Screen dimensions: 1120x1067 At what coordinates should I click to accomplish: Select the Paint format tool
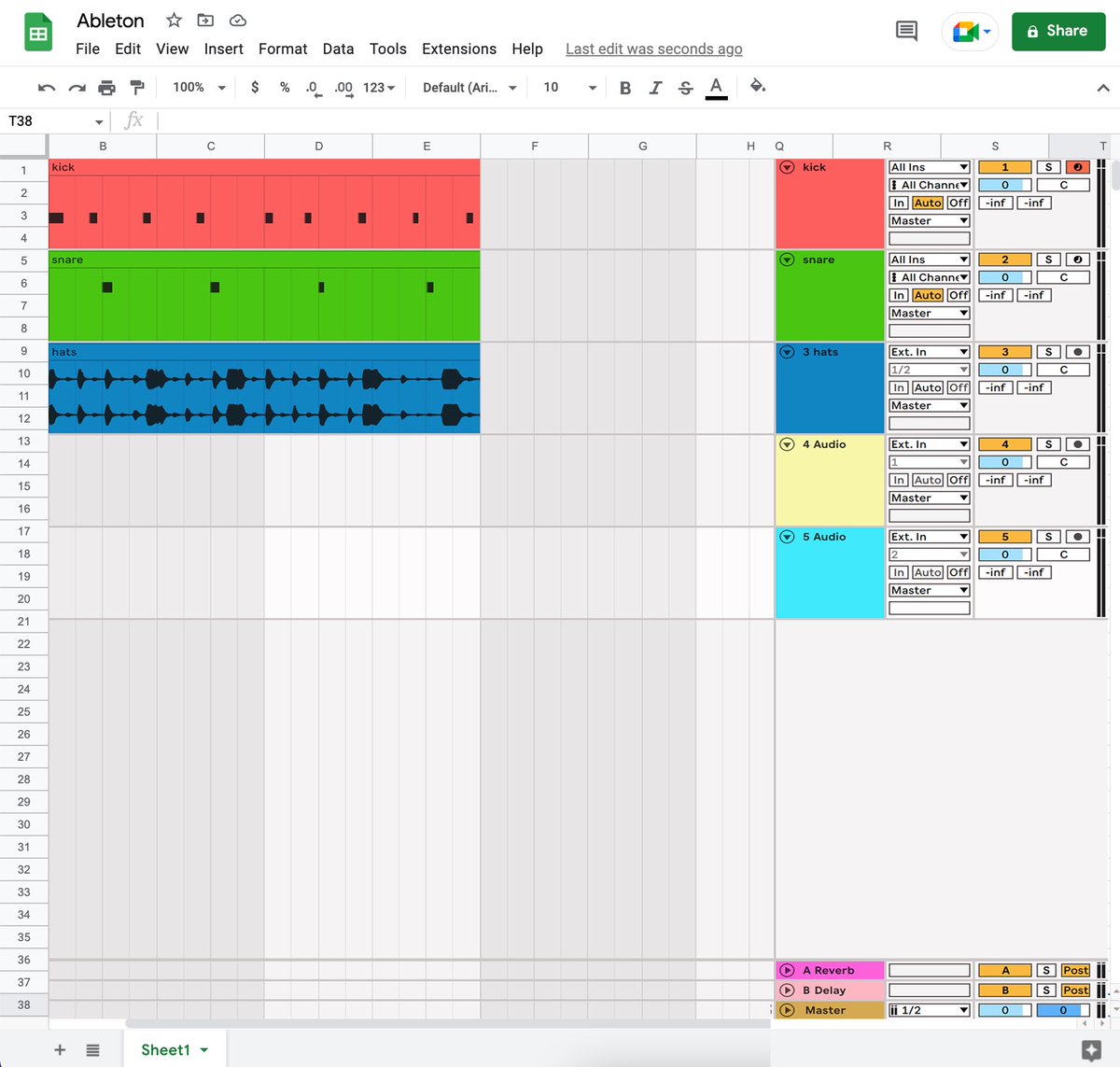(137, 87)
